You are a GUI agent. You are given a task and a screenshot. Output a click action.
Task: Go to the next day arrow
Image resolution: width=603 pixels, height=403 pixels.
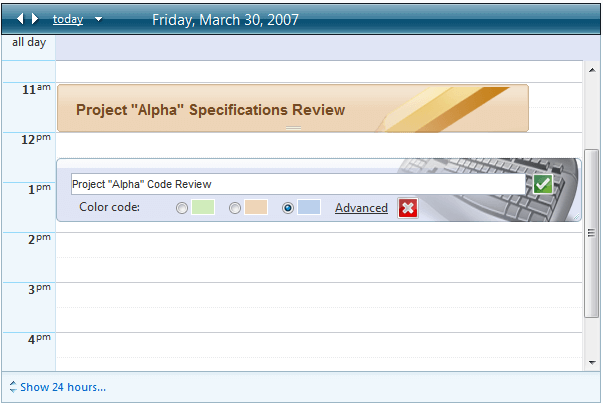click(36, 19)
